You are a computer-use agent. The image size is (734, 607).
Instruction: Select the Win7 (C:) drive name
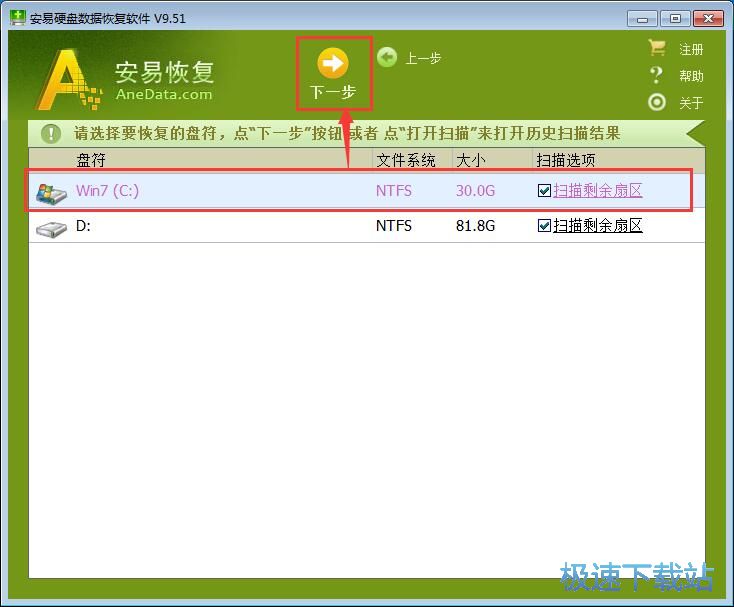pyautogui.click(x=107, y=190)
